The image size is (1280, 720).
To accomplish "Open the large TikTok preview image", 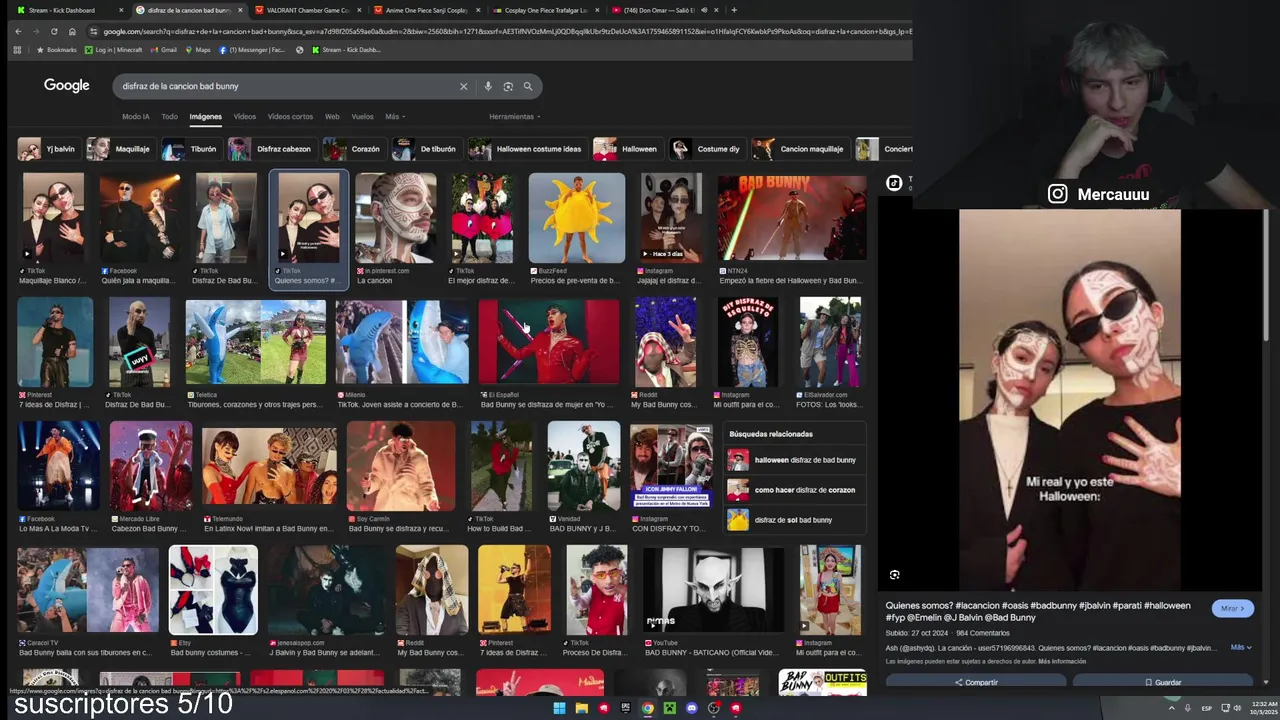I will pyautogui.click(x=1070, y=400).
